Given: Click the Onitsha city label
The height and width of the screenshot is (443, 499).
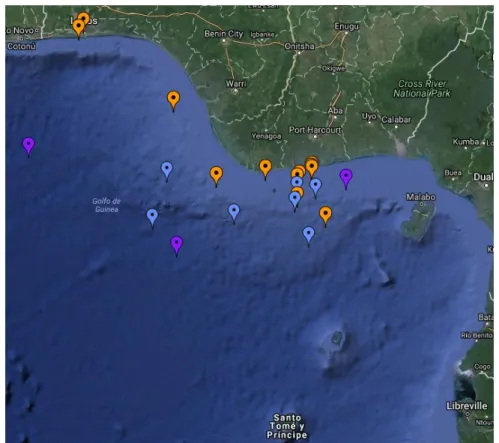Looking at the screenshot, I should pyautogui.click(x=299, y=46).
